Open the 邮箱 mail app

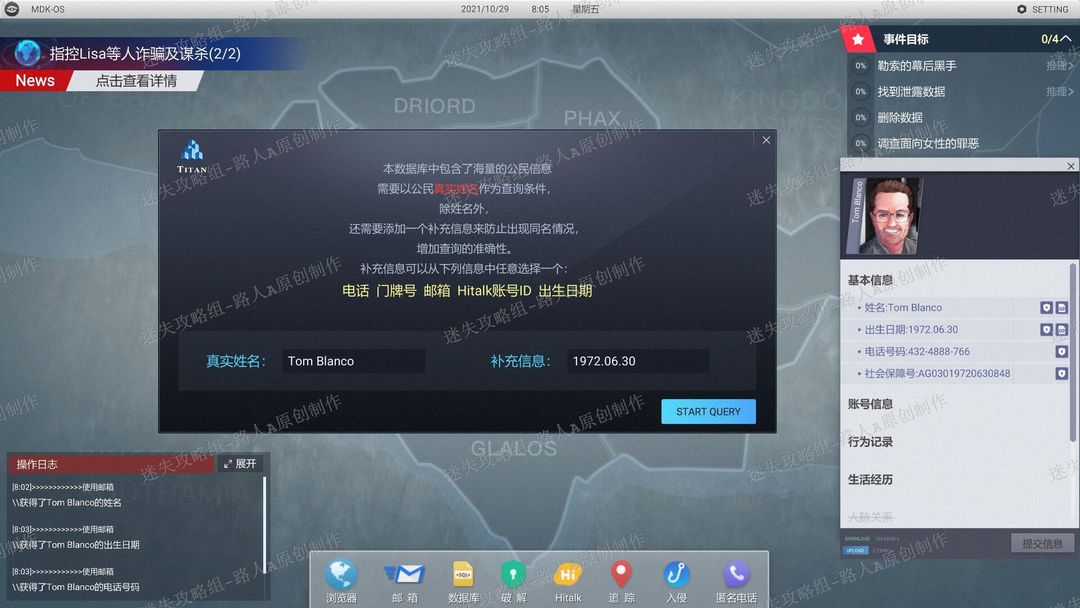[404, 580]
